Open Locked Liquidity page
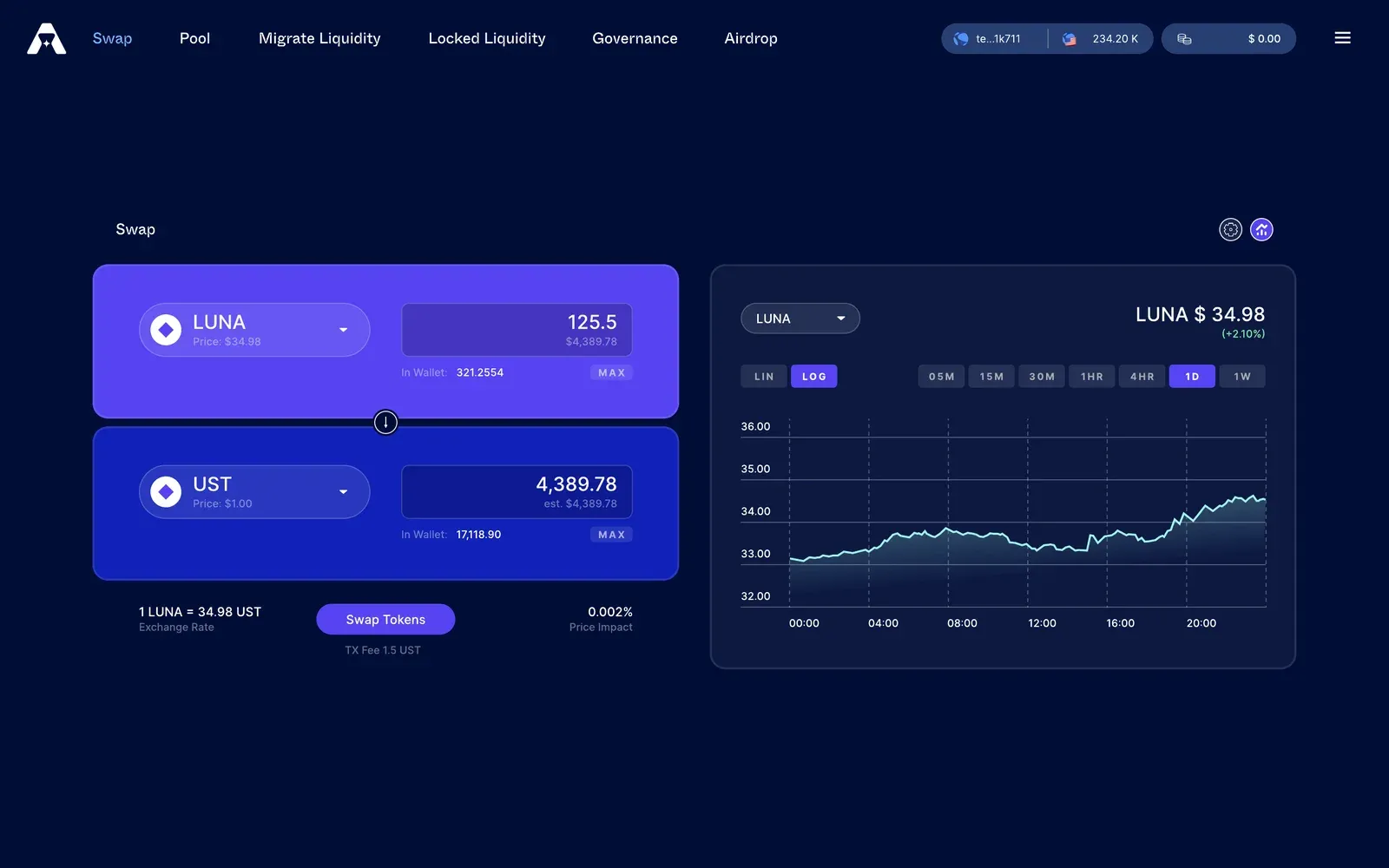1389x868 pixels. point(487,38)
